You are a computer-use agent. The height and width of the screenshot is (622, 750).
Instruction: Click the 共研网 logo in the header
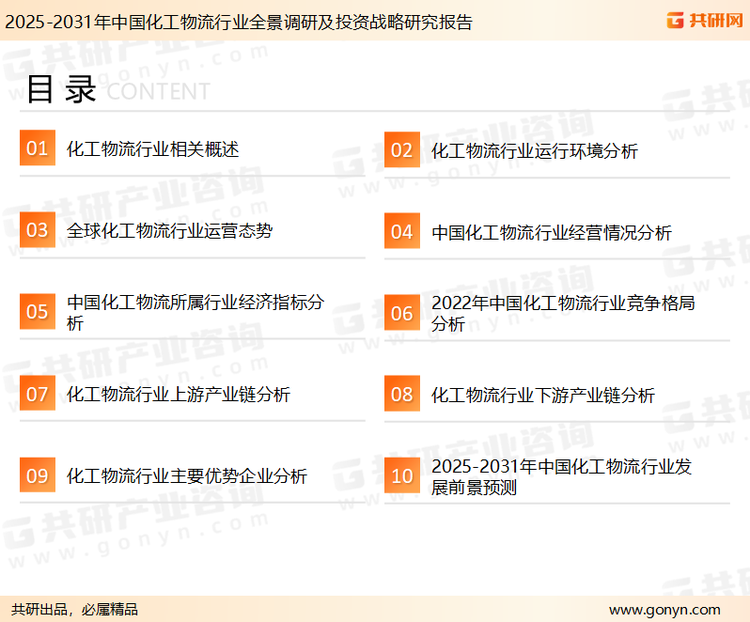(x=705, y=21)
